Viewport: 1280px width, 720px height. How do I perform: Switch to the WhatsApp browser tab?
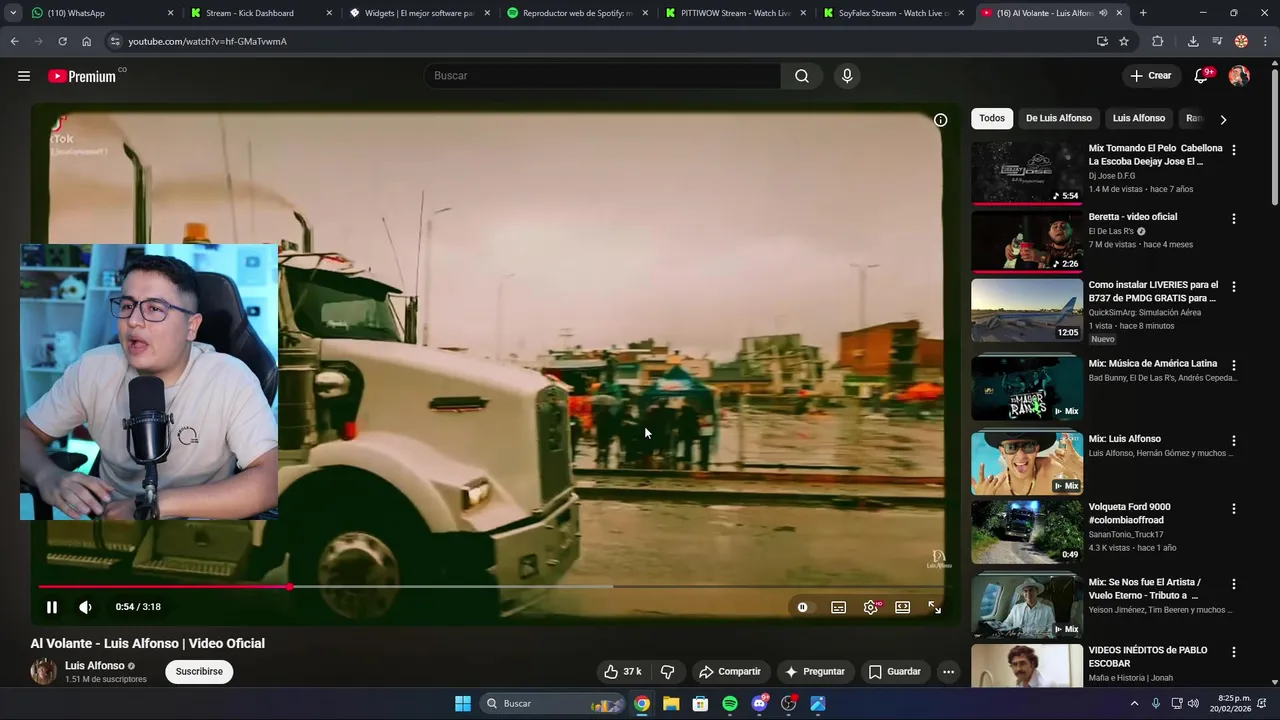coord(100,13)
